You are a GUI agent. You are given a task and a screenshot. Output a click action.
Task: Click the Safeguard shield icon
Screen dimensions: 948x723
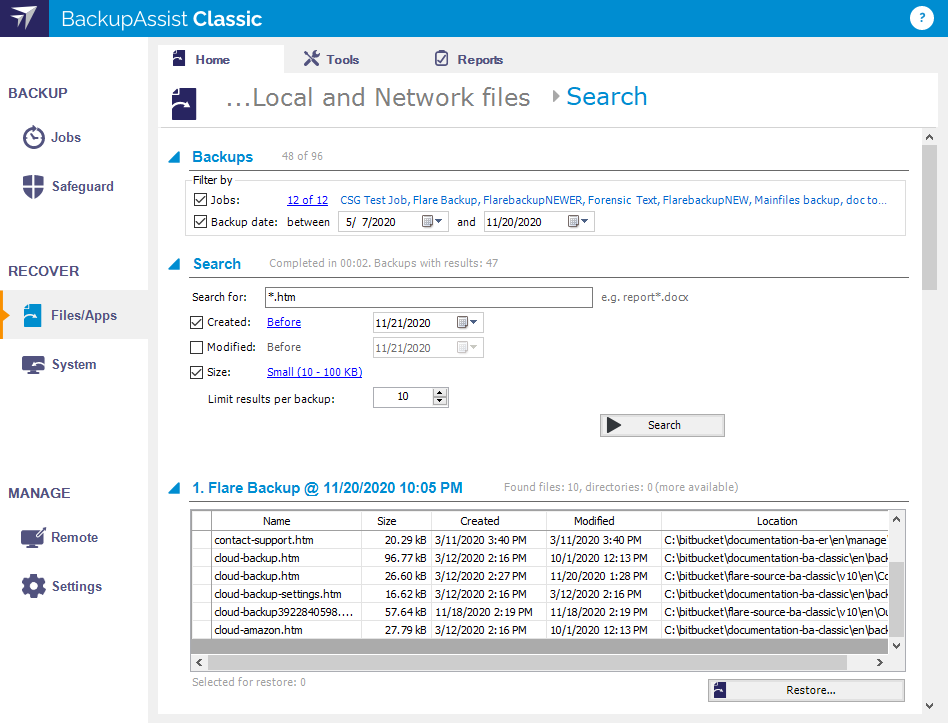click(x=33, y=186)
